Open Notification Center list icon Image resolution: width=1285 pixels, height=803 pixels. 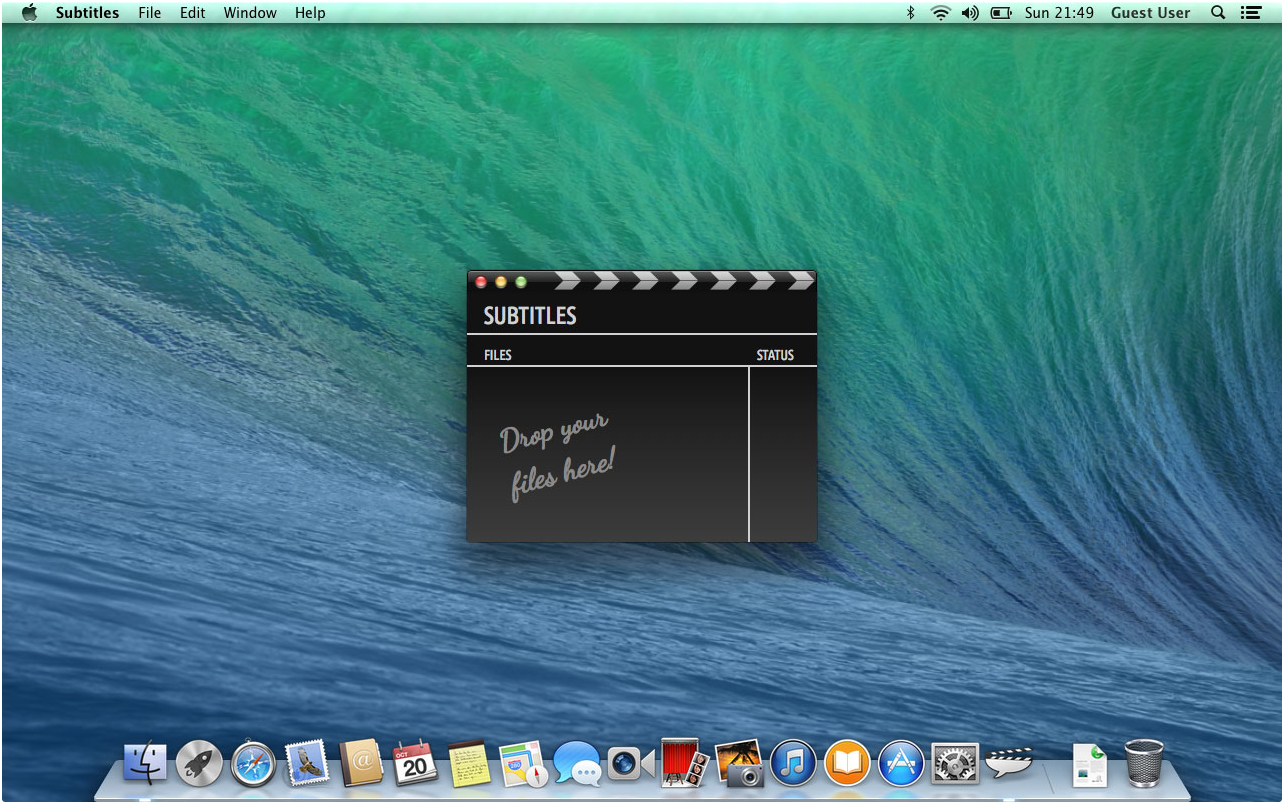pyautogui.click(x=1250, y=13)
